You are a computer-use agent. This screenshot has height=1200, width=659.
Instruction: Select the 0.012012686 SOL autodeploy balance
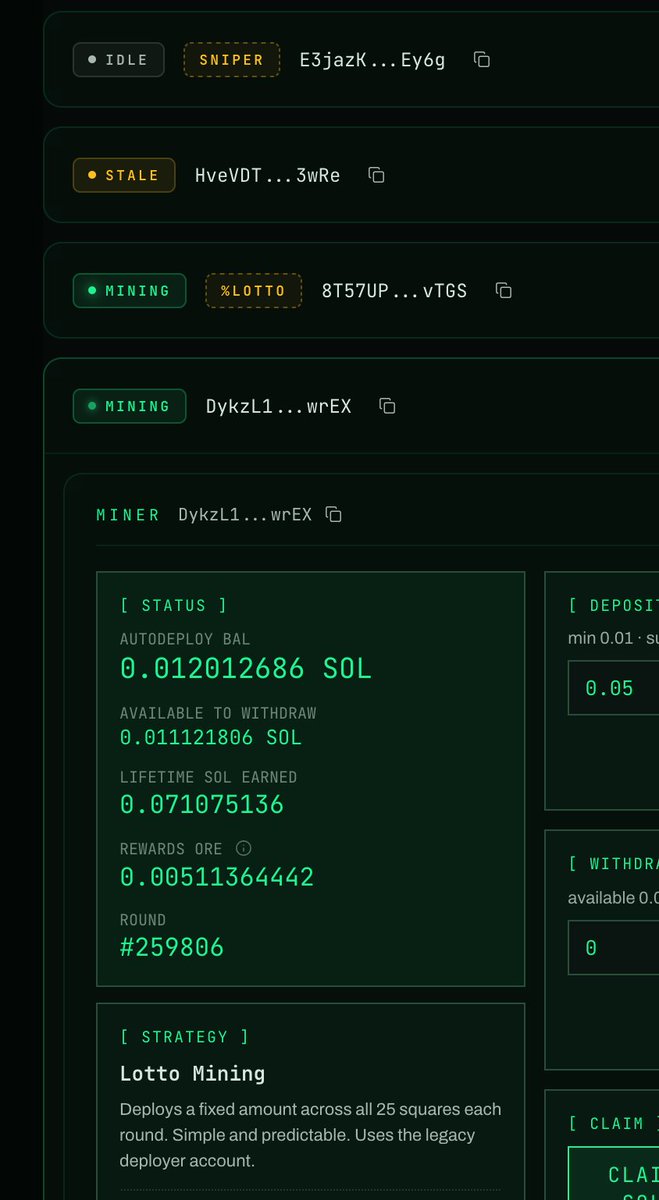pos(246,668)
